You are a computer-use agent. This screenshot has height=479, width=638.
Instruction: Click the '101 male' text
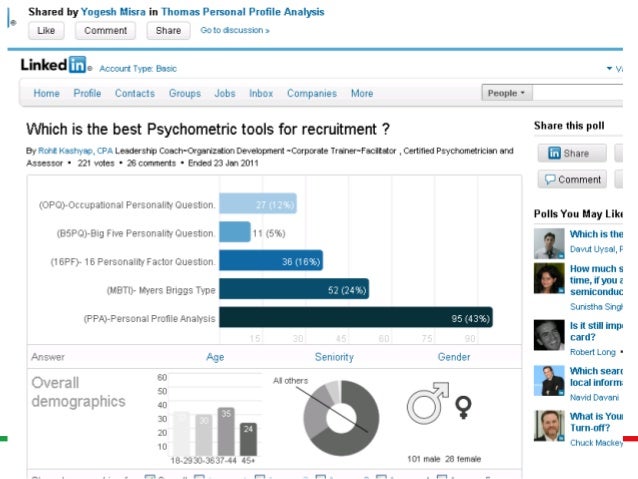click(424, 459)
